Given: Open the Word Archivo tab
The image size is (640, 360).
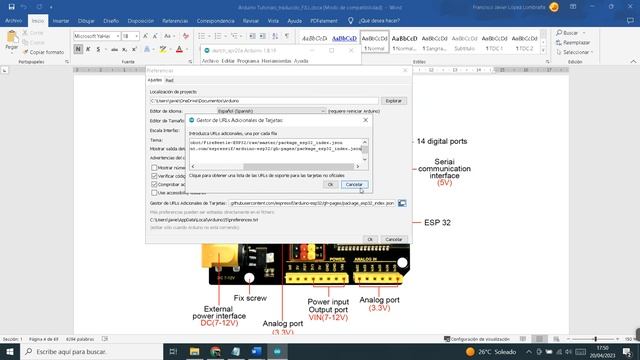Looking at the screenshot, I should (13, 20).
